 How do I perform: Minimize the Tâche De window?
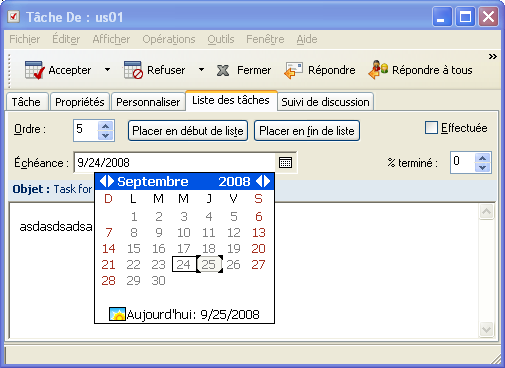442,16
